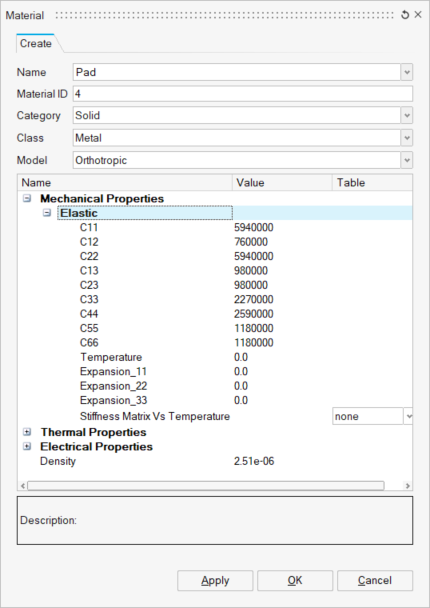This screenshot has width=430, height=608.
Task: Click the Material ID input field
Action: point(243,94)
